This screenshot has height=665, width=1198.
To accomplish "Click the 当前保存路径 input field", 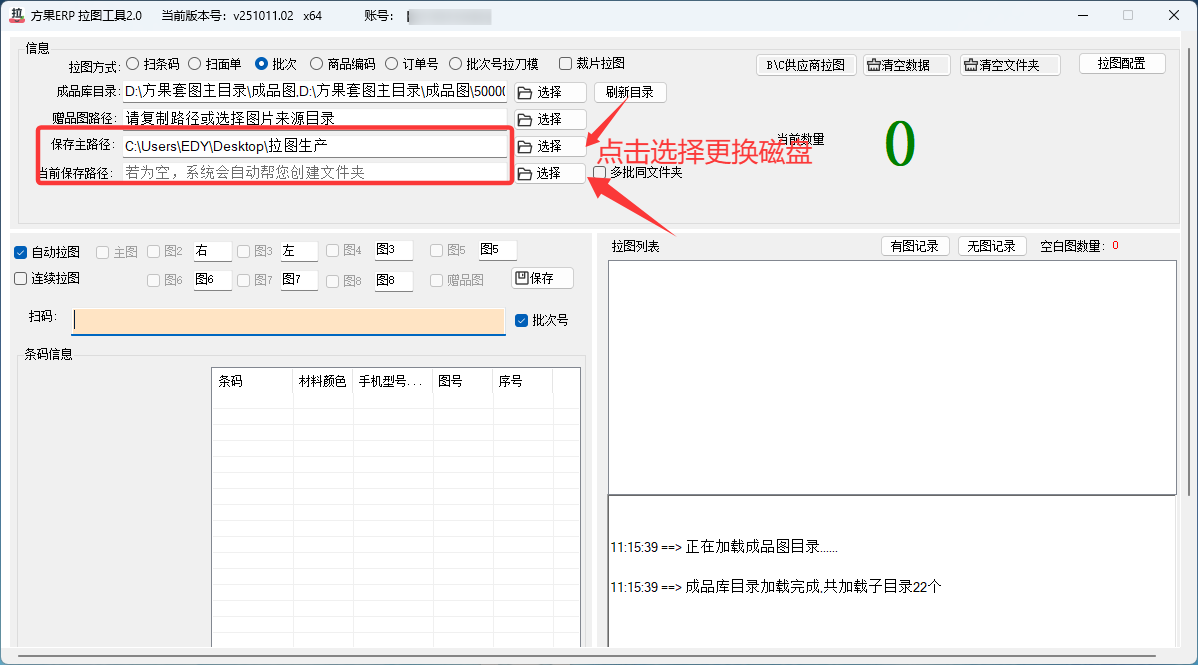I will tap(315, 173).
